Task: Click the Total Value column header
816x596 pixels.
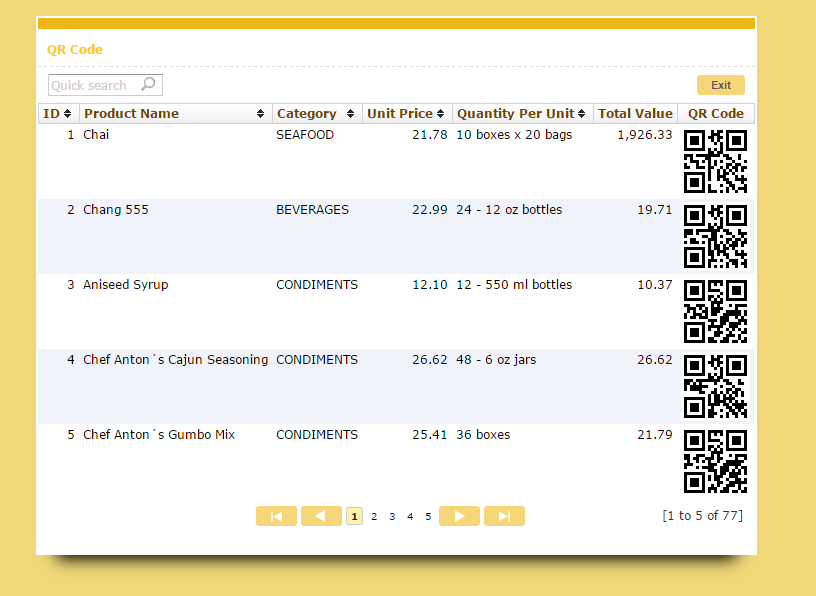Action: [635, 114]
